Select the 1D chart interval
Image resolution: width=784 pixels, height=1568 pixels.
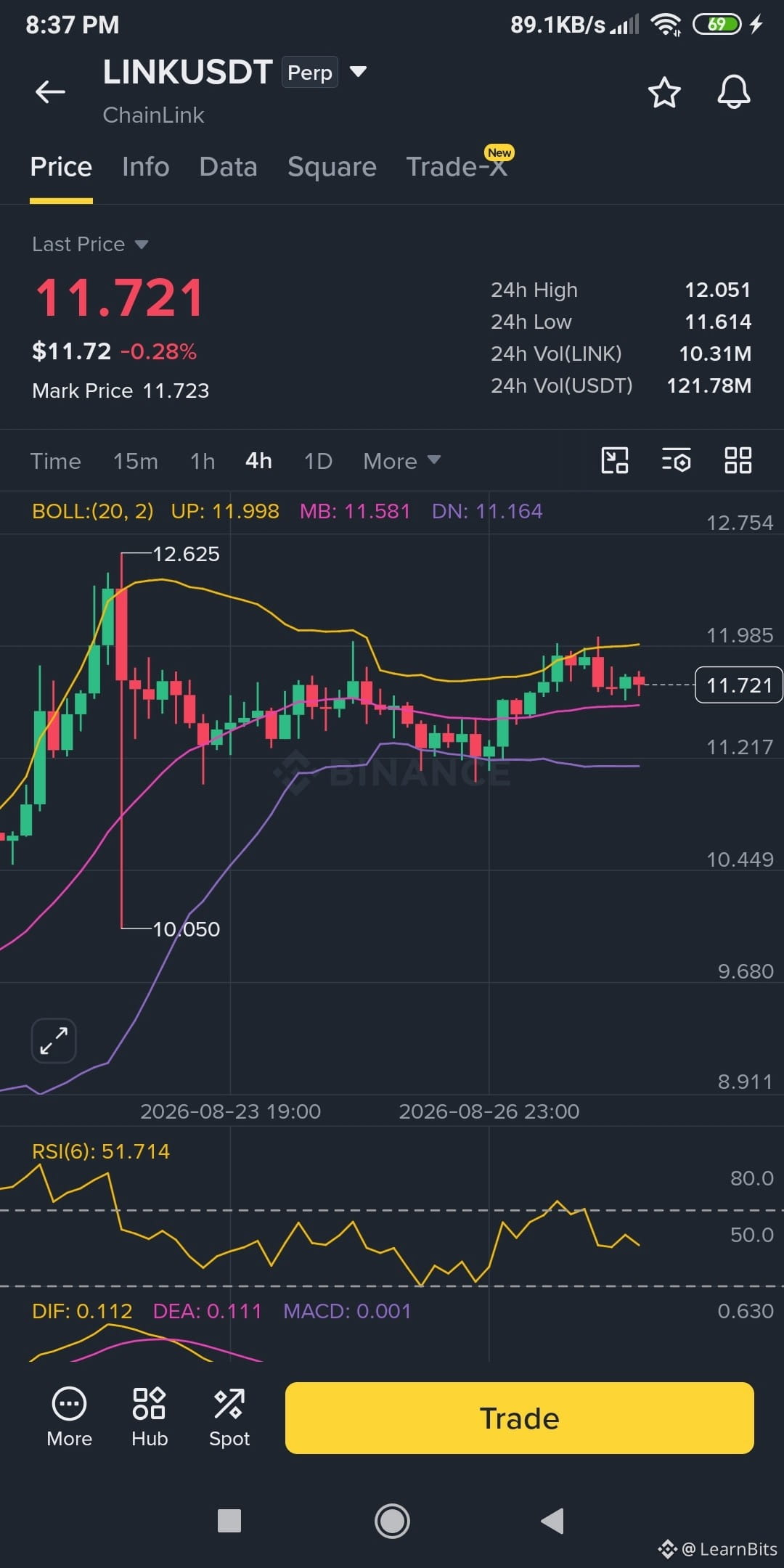point(318,461)
